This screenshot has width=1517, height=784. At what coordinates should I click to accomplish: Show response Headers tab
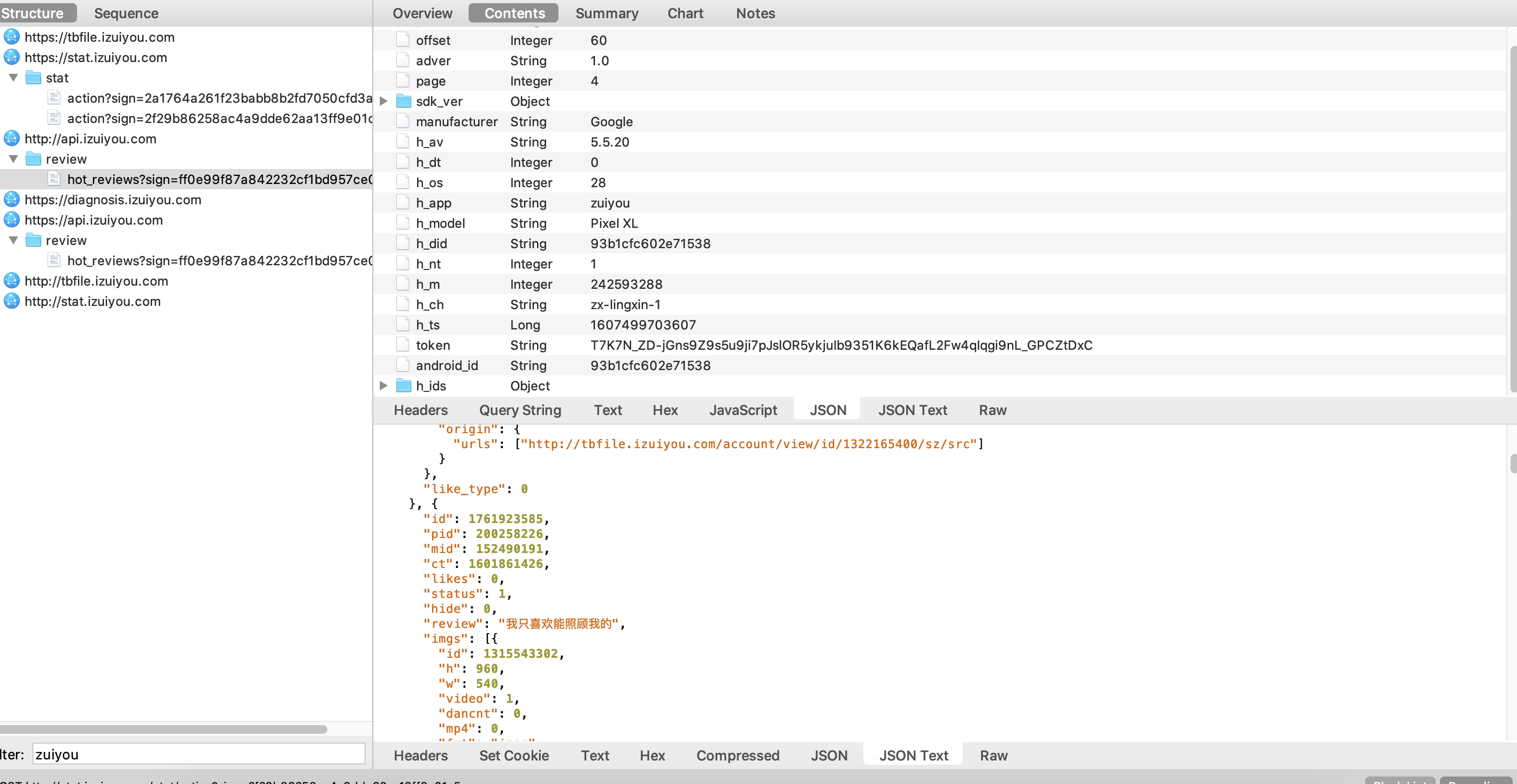pos(420,755)
